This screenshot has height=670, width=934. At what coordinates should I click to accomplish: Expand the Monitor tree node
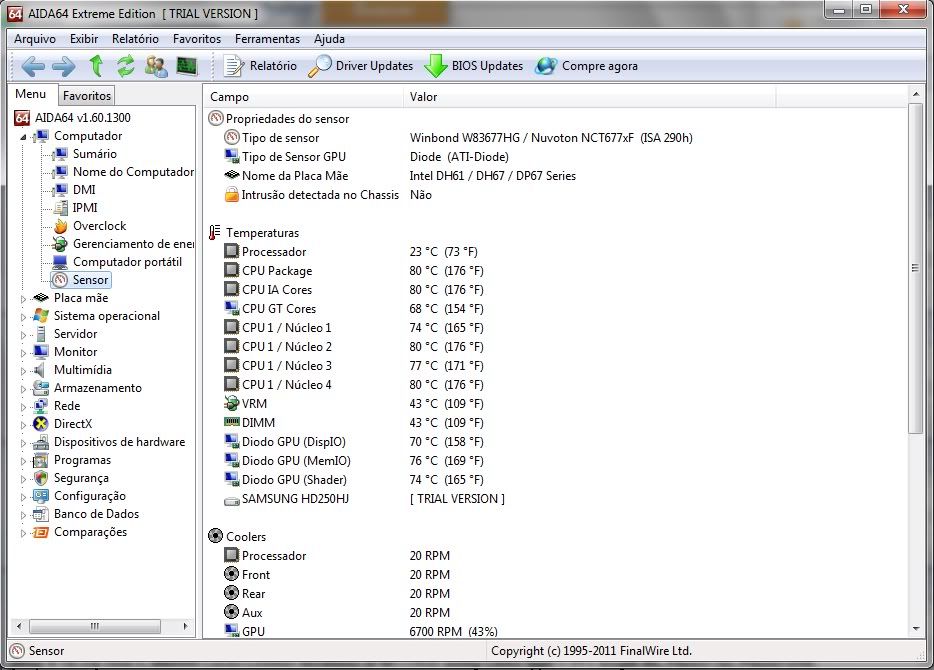(x=23, y=353)
